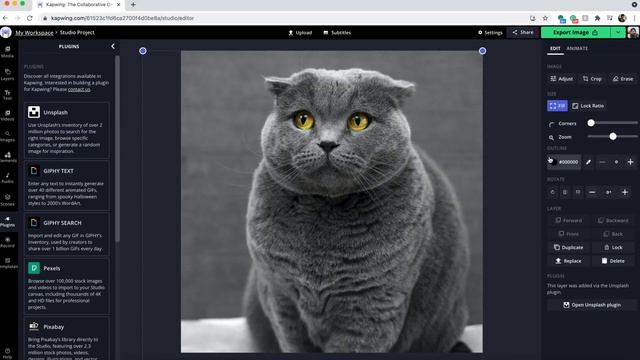The image size is (640, 360).
Task: Send layer Backward
Action: click(613, 220)
